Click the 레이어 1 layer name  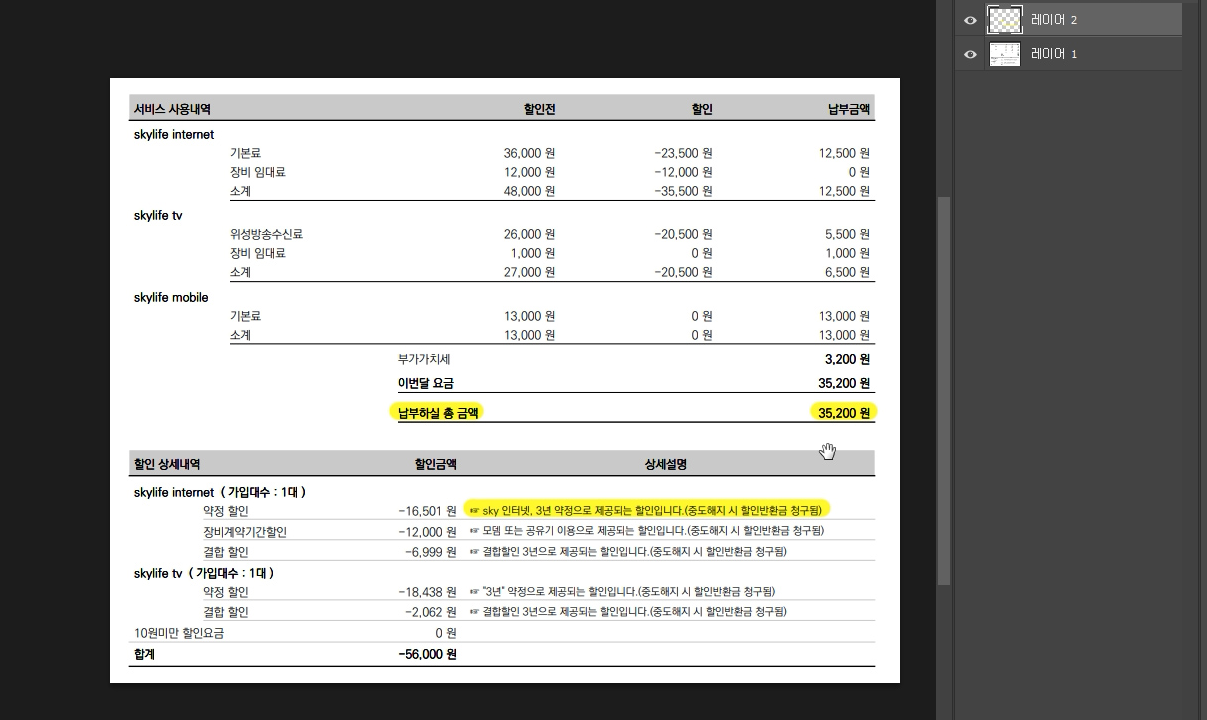(1054, 54)
